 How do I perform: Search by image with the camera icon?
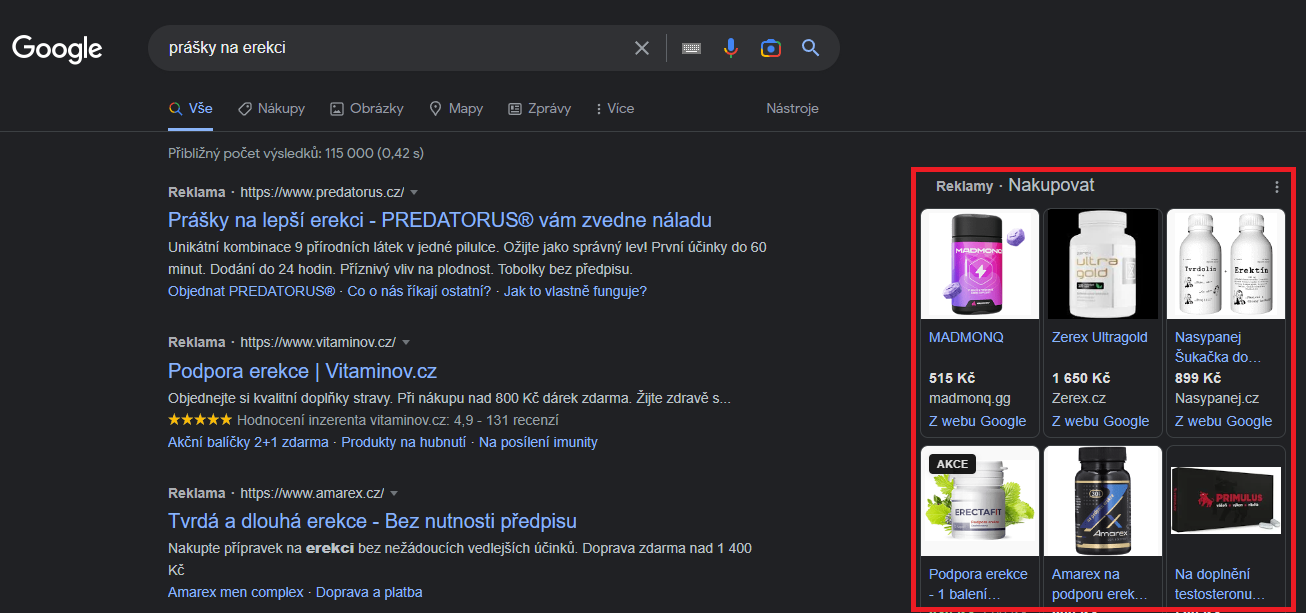coord(770,48)
